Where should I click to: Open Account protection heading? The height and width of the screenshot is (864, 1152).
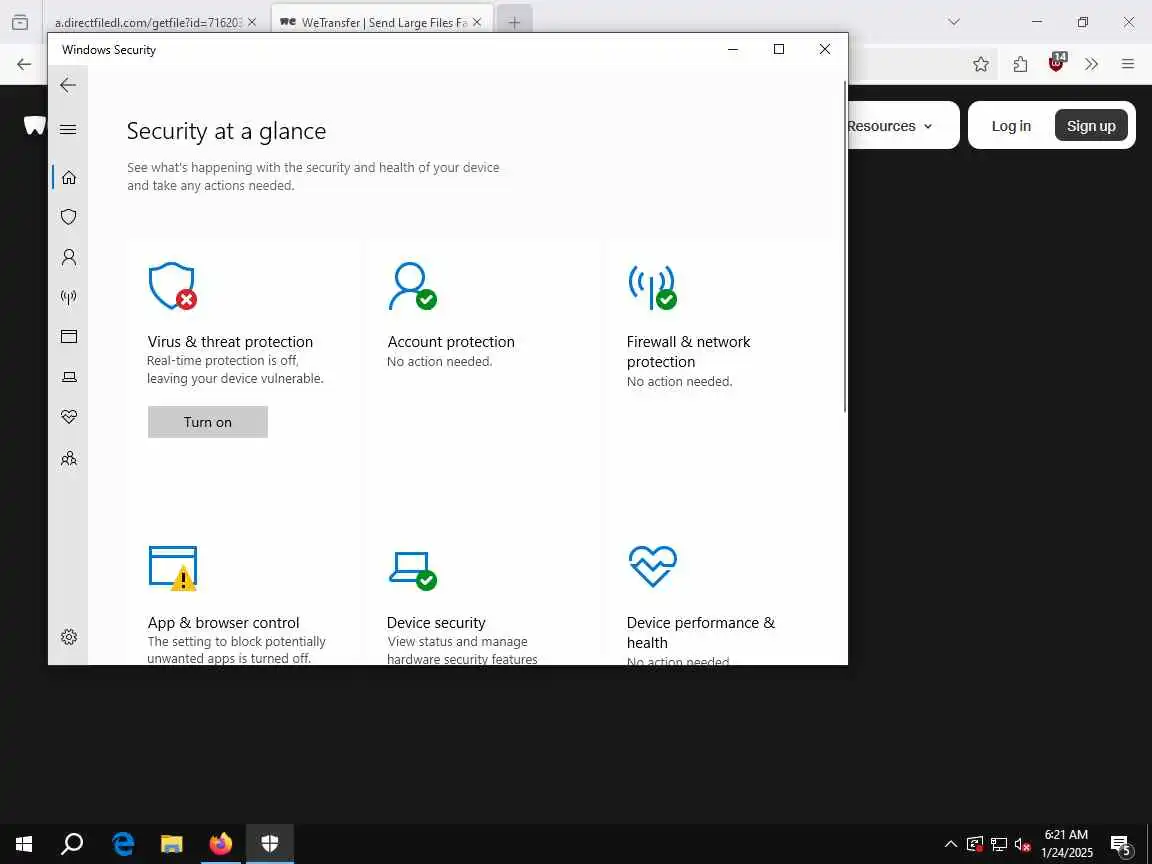[451, 342]
